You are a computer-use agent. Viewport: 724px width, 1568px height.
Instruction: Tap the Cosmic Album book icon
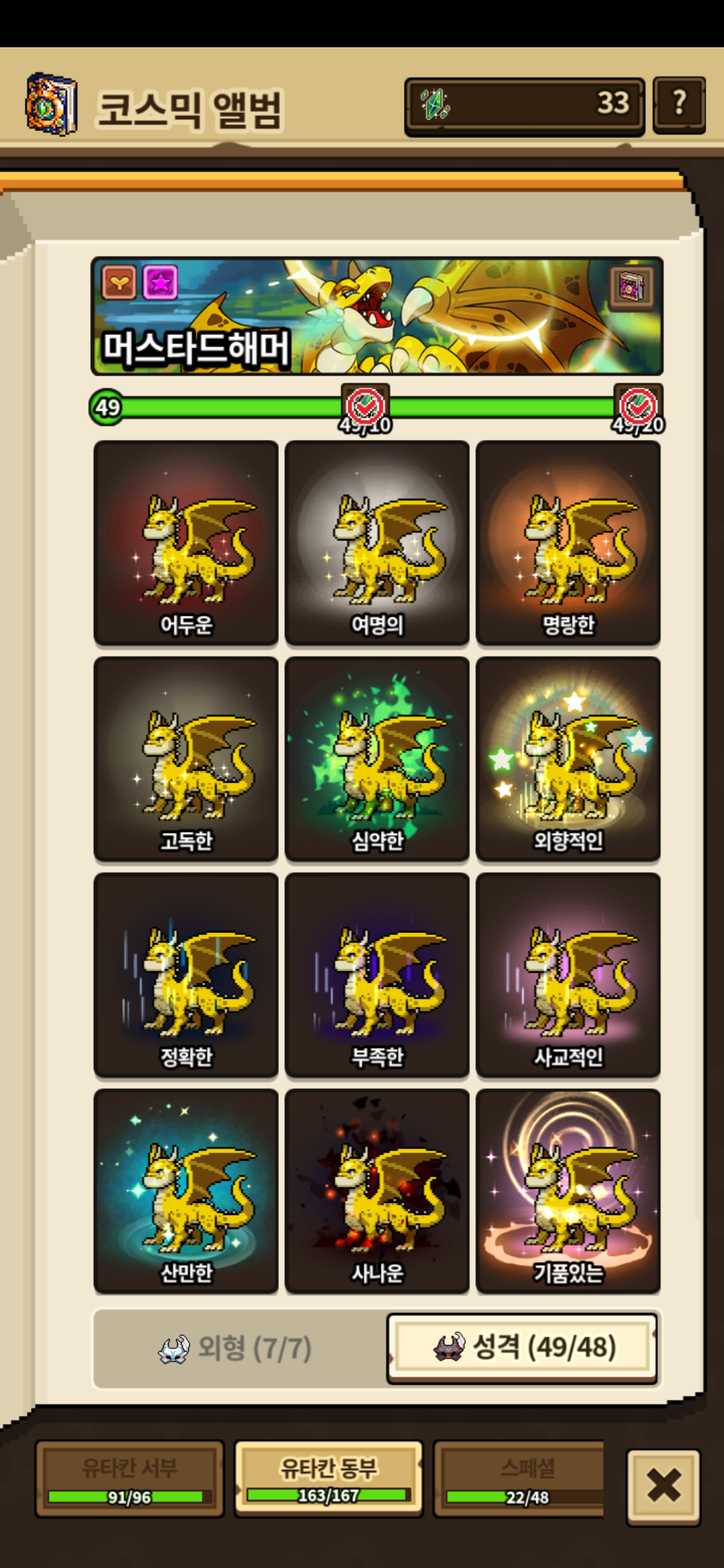point(52,105)
